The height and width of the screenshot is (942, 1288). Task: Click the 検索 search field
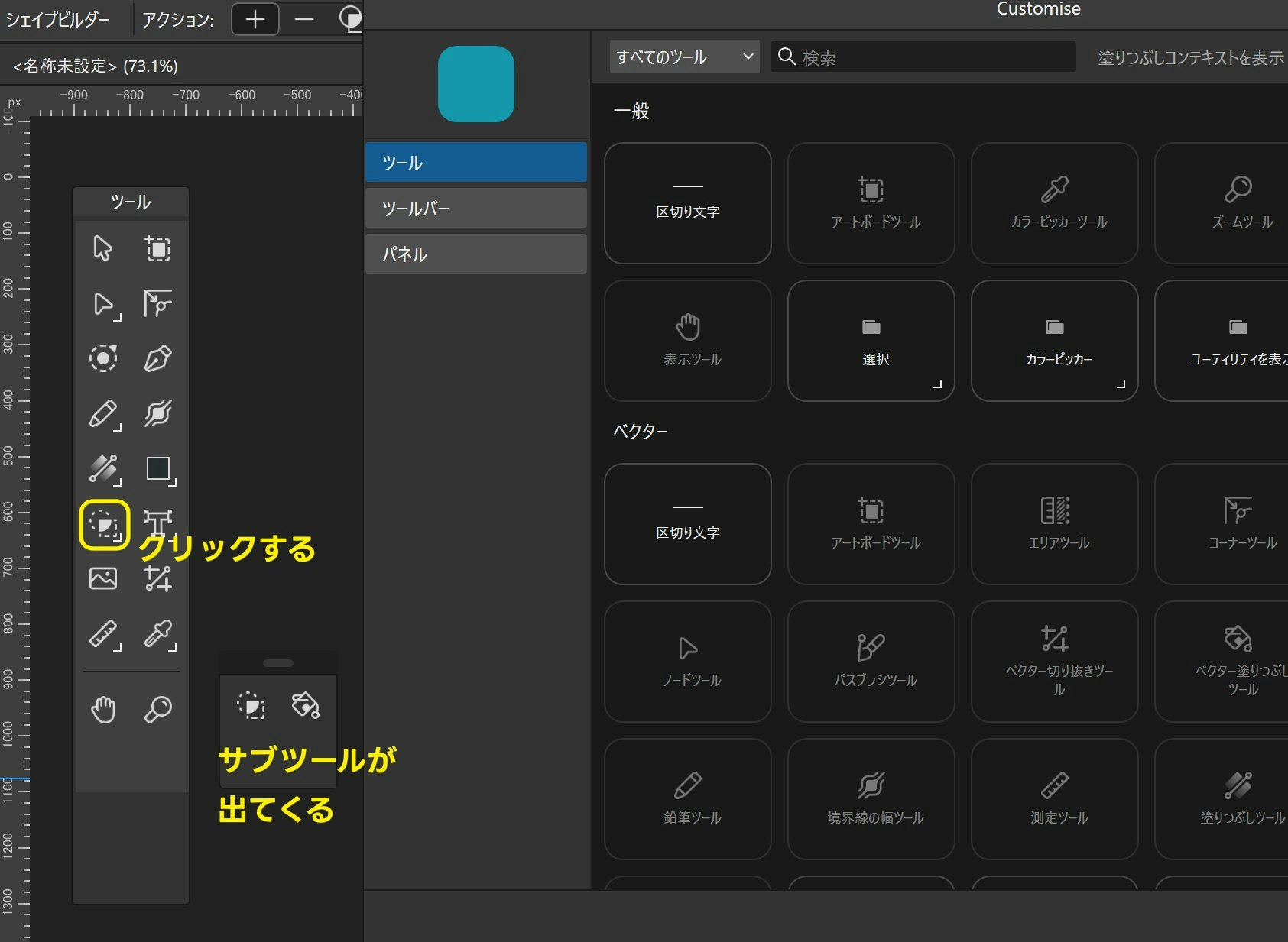tap(923, 57)
